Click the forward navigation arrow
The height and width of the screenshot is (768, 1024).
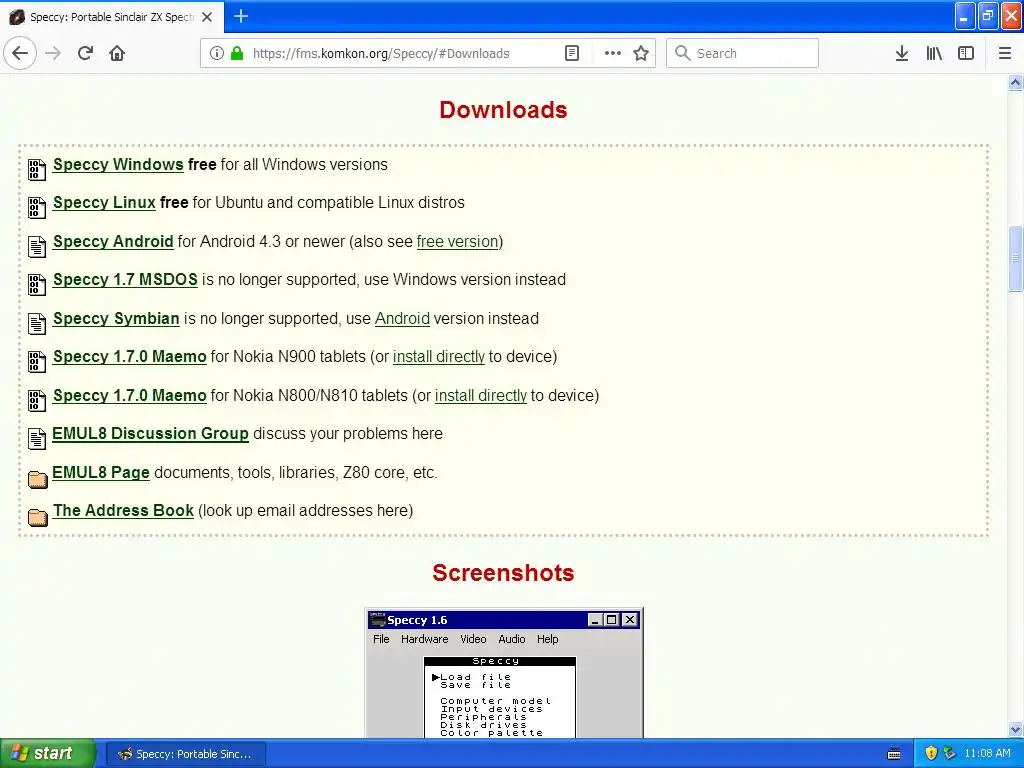[53, 53]
